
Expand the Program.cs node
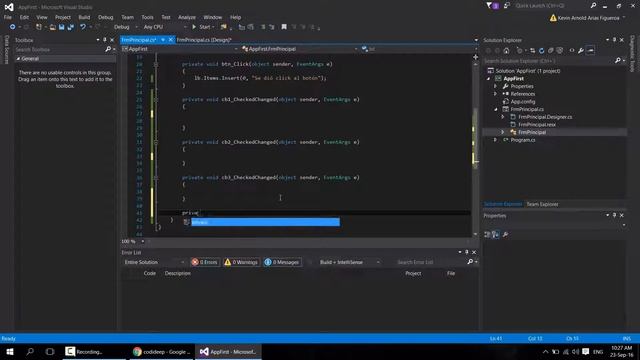pyautogui.click(x=496, y=140)
